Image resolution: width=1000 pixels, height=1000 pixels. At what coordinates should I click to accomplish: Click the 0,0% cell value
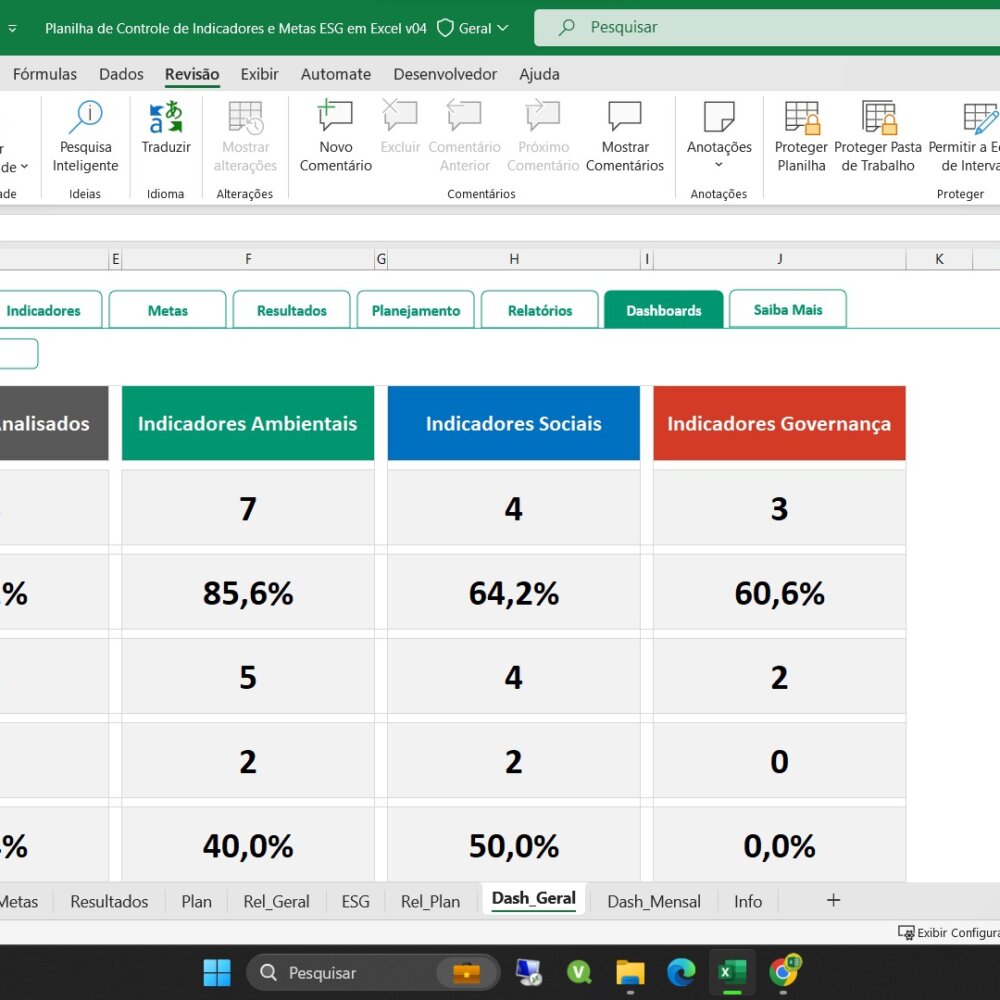779,846
